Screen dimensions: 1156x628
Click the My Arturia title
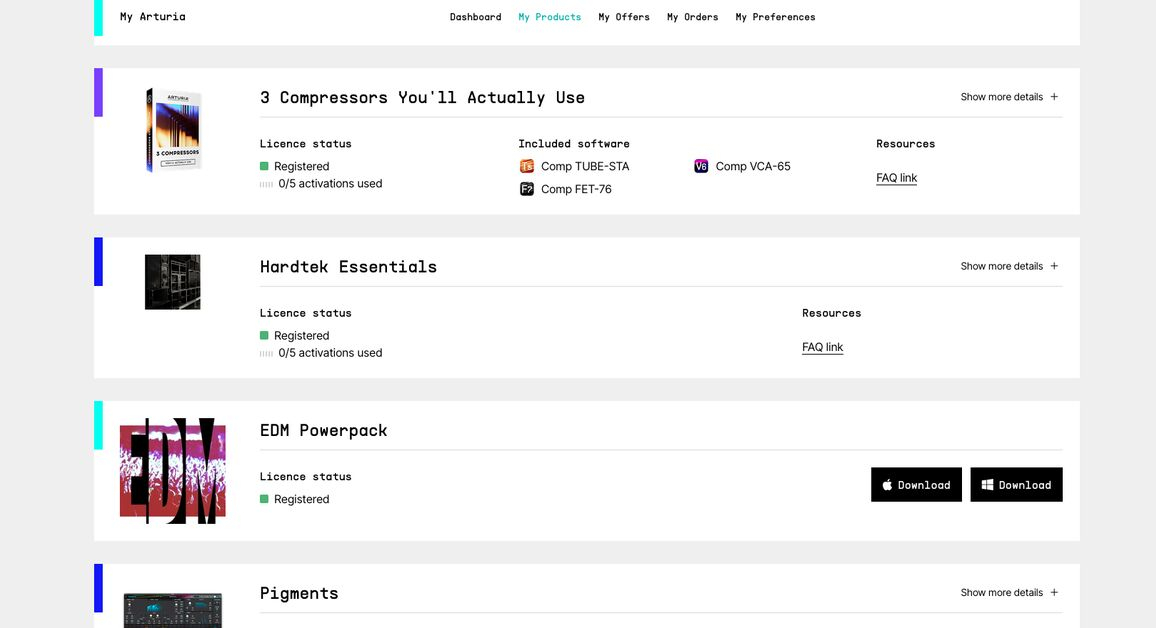152,17
